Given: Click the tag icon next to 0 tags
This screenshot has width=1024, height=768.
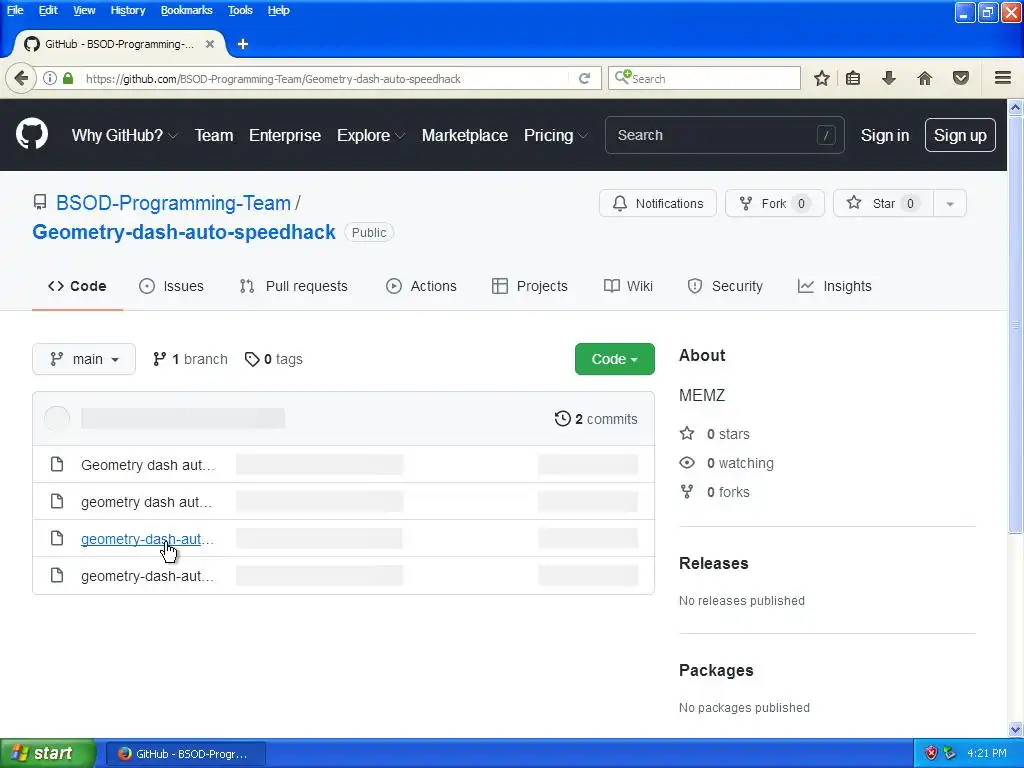Looking at the screenshot, I should pos(252,359).
